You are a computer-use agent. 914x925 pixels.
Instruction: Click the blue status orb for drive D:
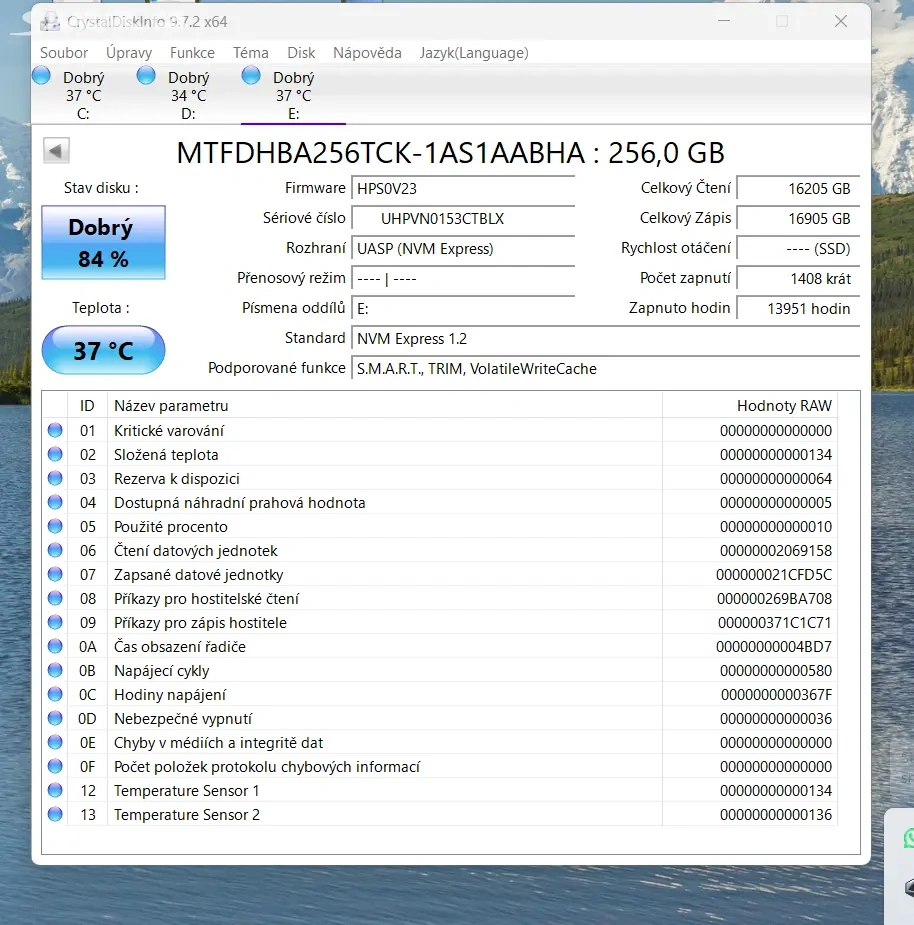[x=146, y=76]
